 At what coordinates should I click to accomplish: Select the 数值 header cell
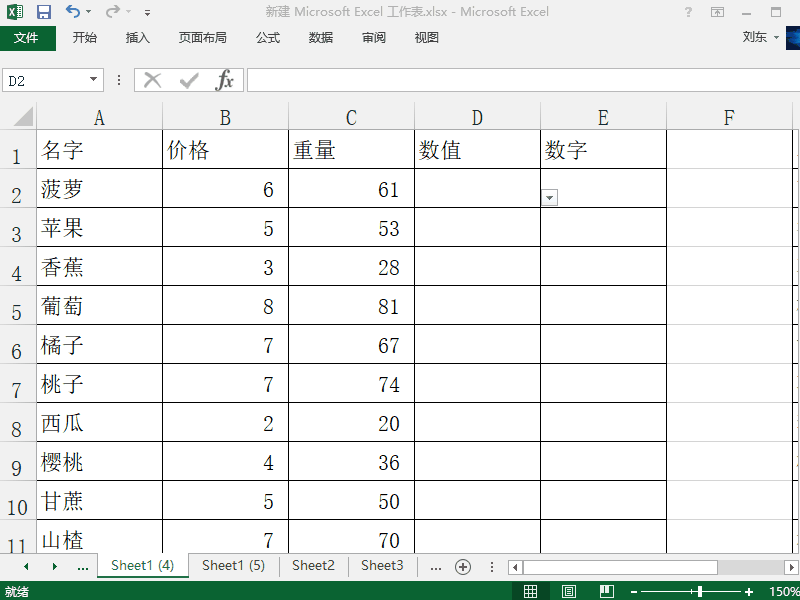click(478, 149)
